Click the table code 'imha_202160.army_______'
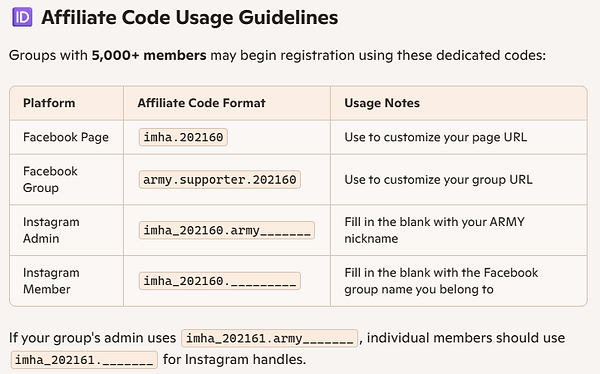This screenshot has width=600, height=374. coord(227,230)
